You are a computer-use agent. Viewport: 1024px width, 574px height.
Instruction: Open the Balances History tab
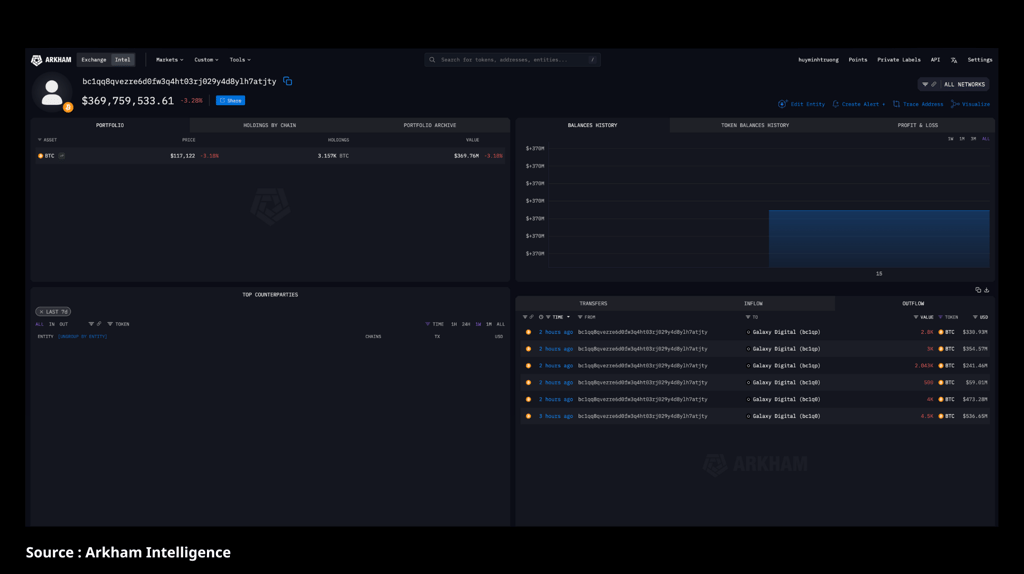click(x=592, y=125)
